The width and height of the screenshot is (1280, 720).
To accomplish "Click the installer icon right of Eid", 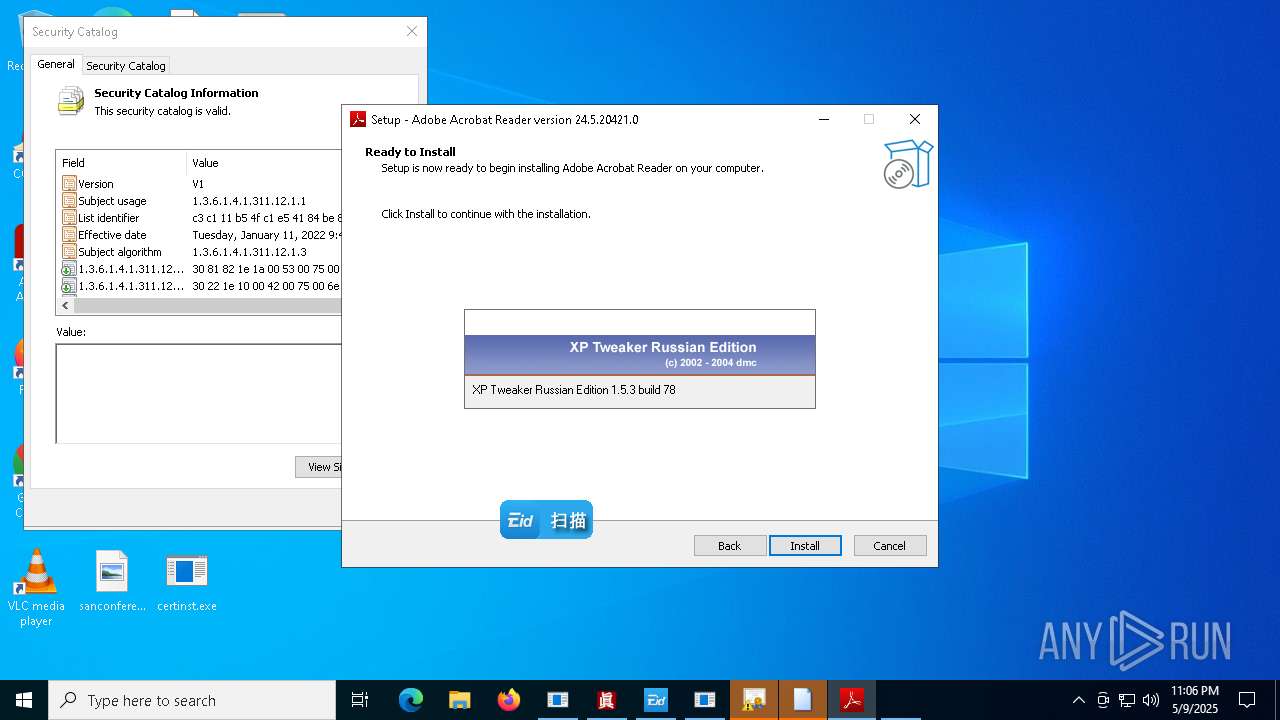I will point(705,700).
